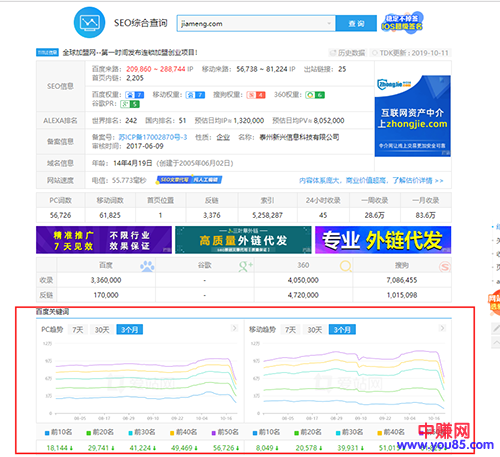Screen dimensions: 500x457
Task: Select the 7天 tab in PC趋势
Action: pyautogui.click(x=78, y=330)
